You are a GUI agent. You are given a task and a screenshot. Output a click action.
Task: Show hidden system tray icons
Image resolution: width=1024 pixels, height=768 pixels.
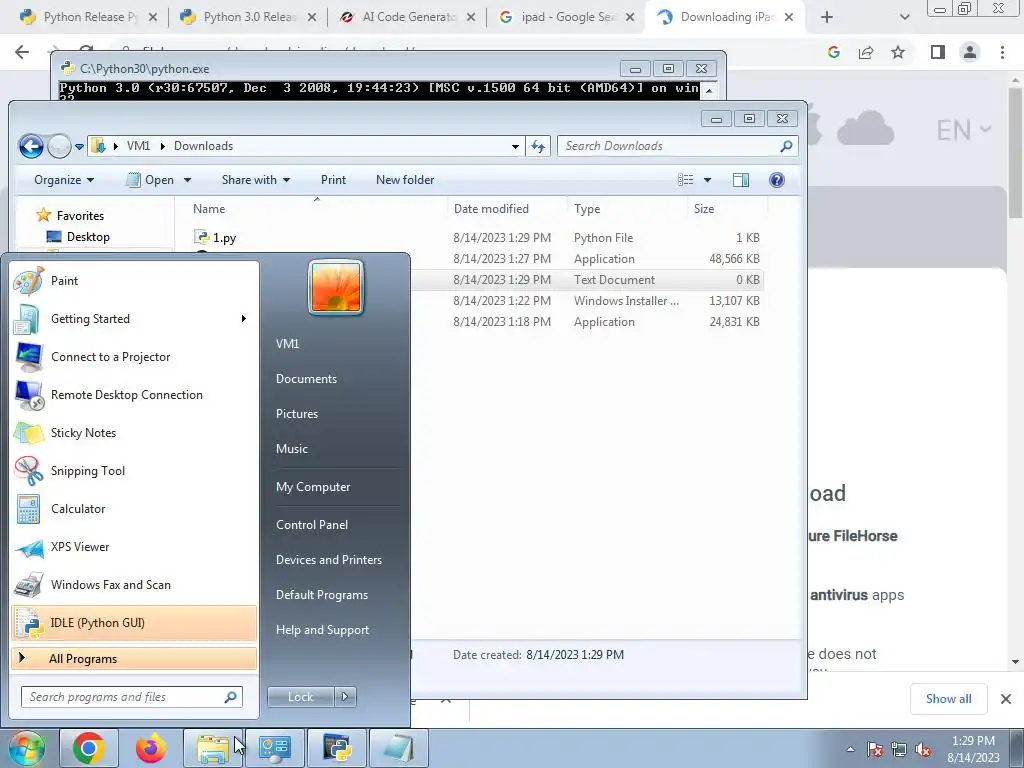850,749
